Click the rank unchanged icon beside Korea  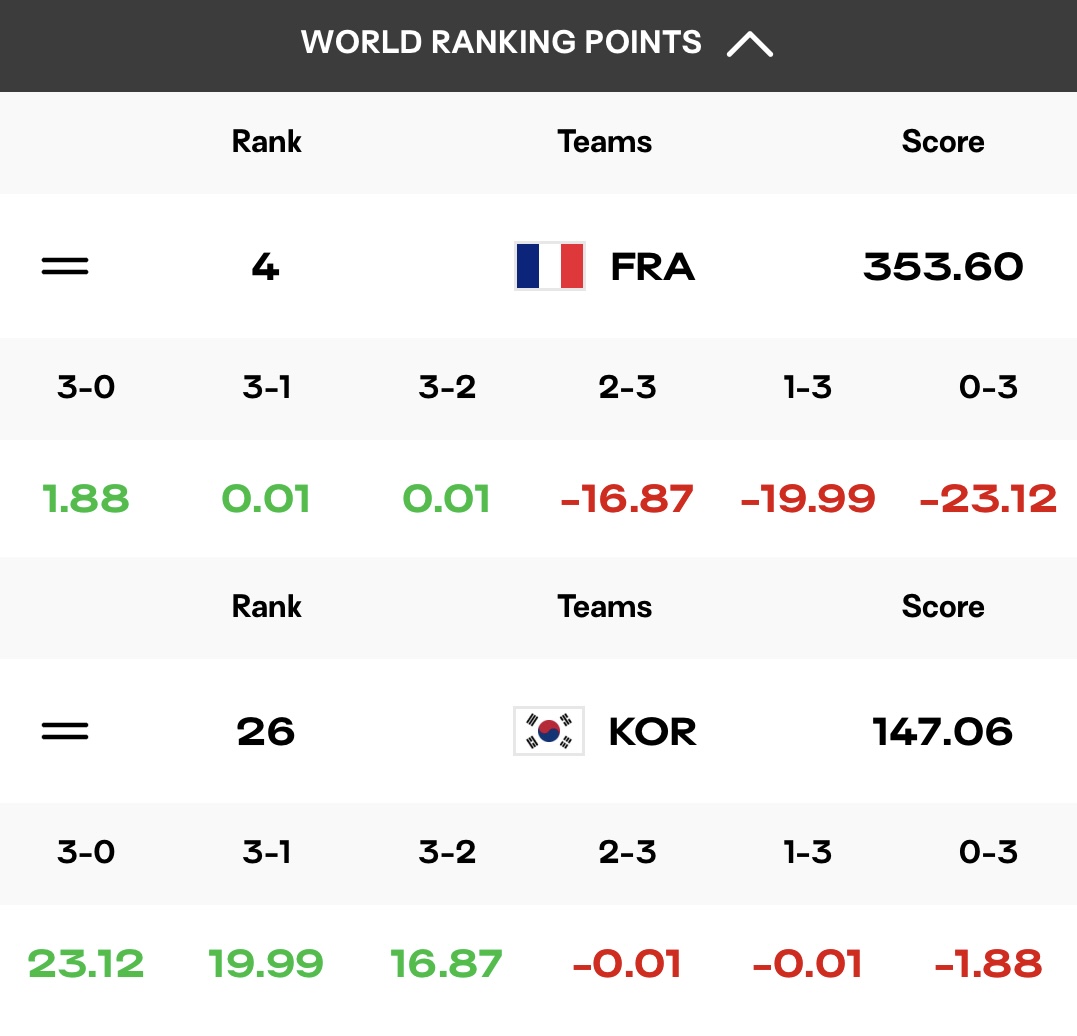point(65,731)
